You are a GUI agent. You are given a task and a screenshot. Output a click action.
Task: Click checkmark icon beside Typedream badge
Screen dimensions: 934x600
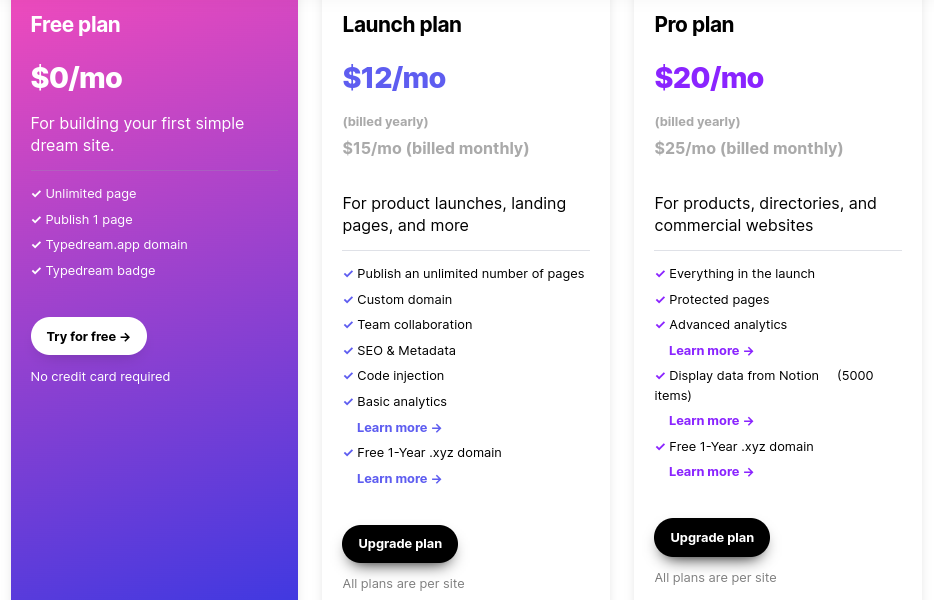36,271
